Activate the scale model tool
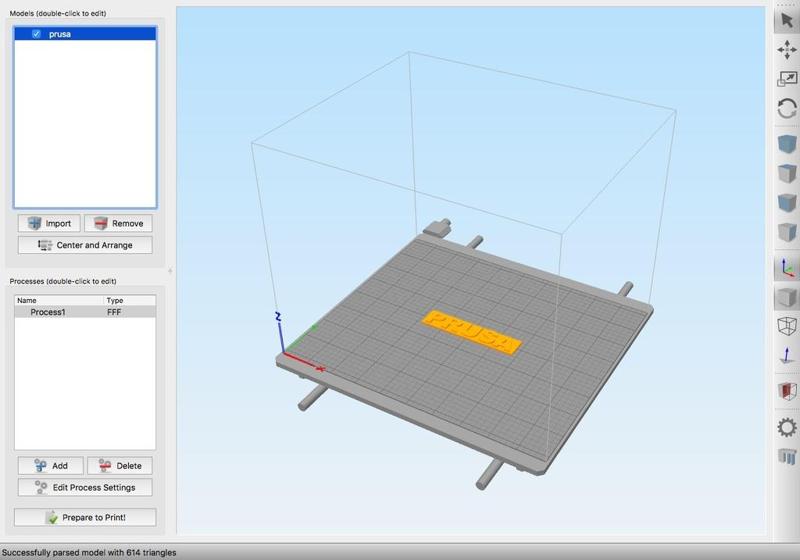The image size is (800, 560). tap(787, 79)
